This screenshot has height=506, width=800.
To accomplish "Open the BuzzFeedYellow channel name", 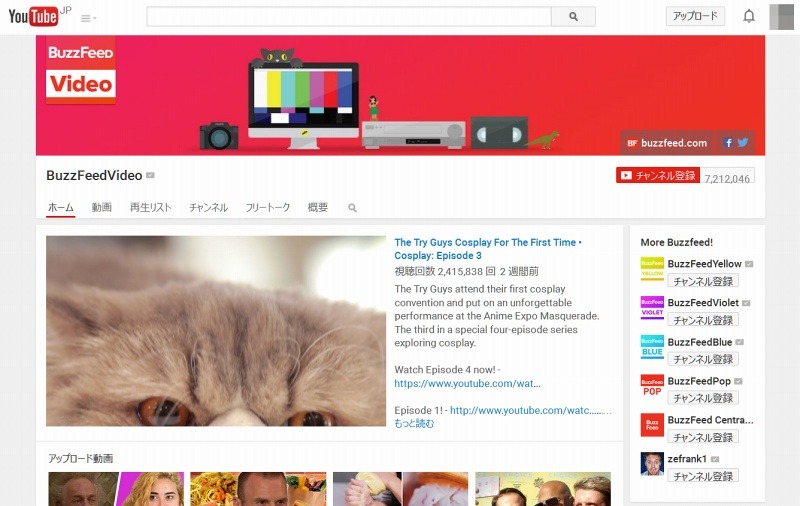I will (x=705, y=264).
